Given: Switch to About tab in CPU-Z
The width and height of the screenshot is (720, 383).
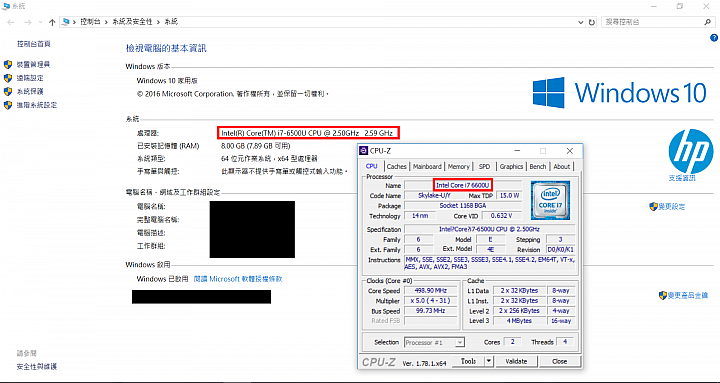Looking at the screenshot, I should point(561,167).
